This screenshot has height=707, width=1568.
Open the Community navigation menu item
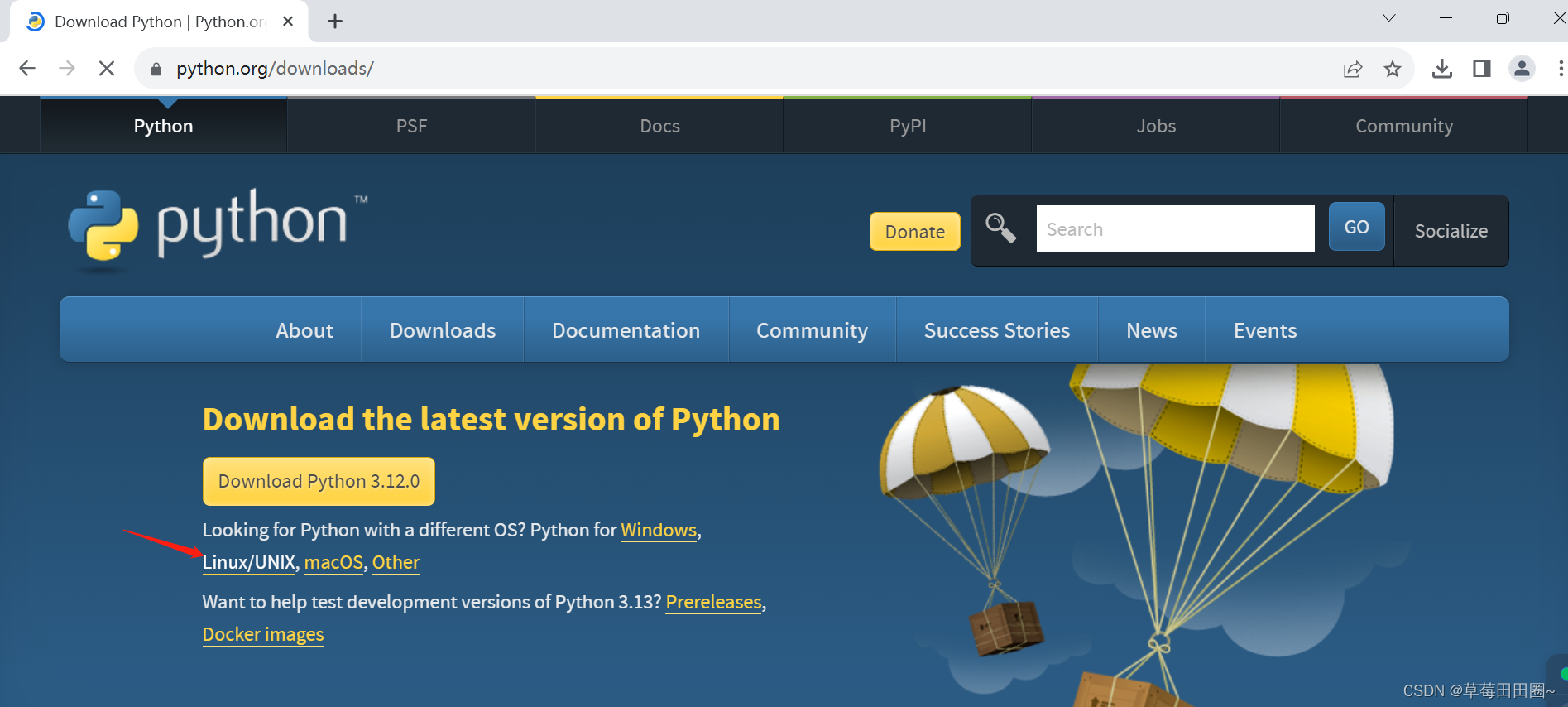812,330
